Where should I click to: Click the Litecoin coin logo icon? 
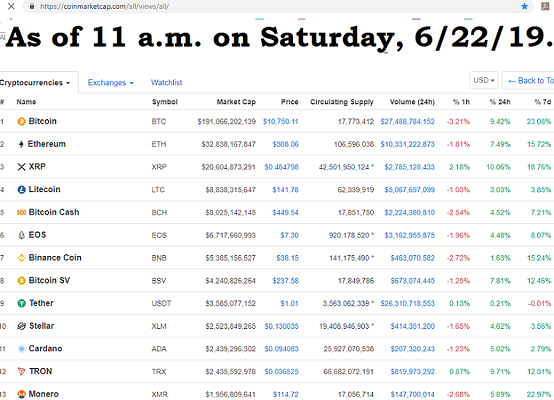coord(22,190)
